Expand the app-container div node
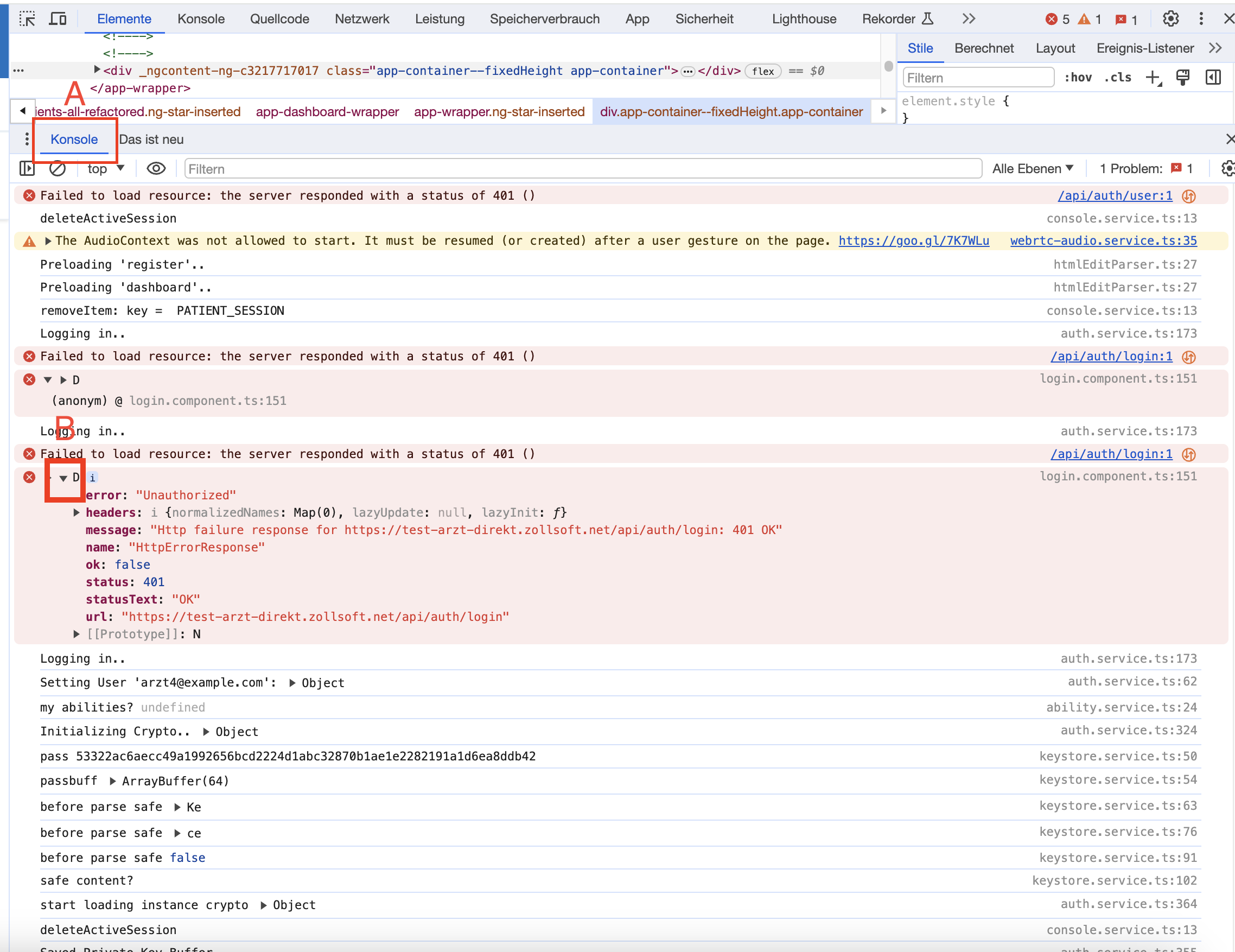The image size is (1235, 952). click(x=97, y=69)
